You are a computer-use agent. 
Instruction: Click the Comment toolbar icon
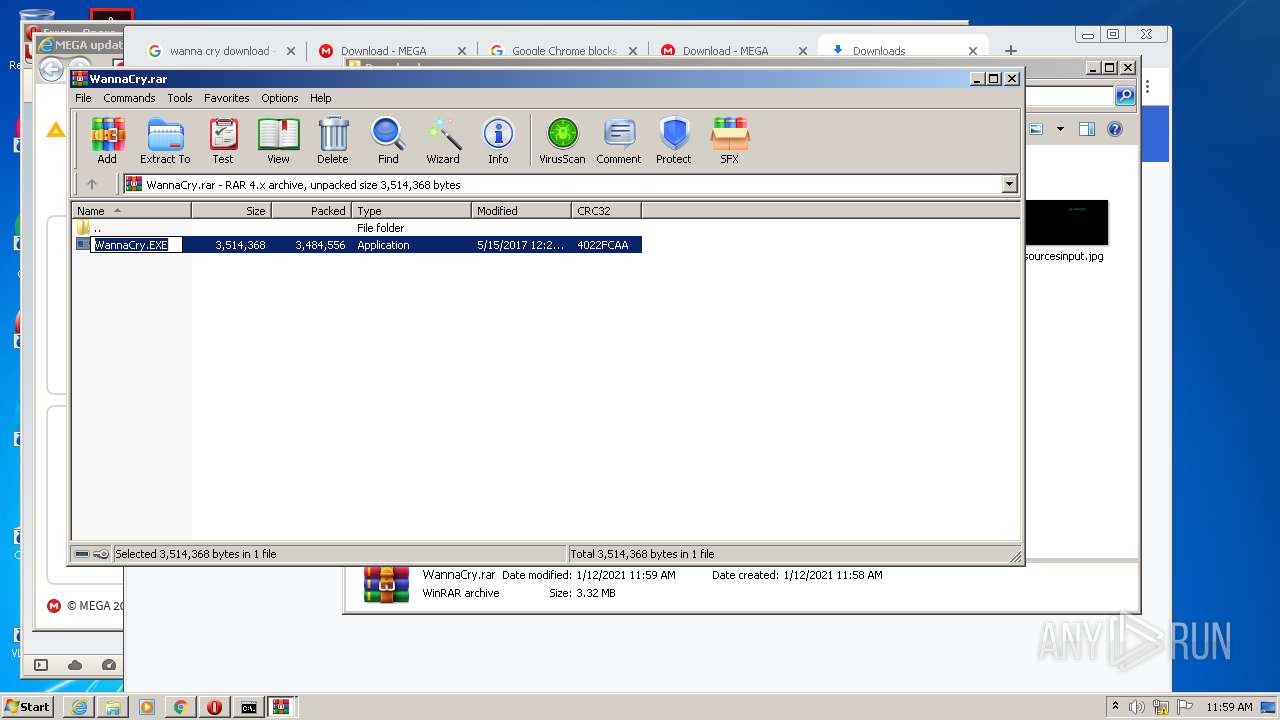(619, 141)
